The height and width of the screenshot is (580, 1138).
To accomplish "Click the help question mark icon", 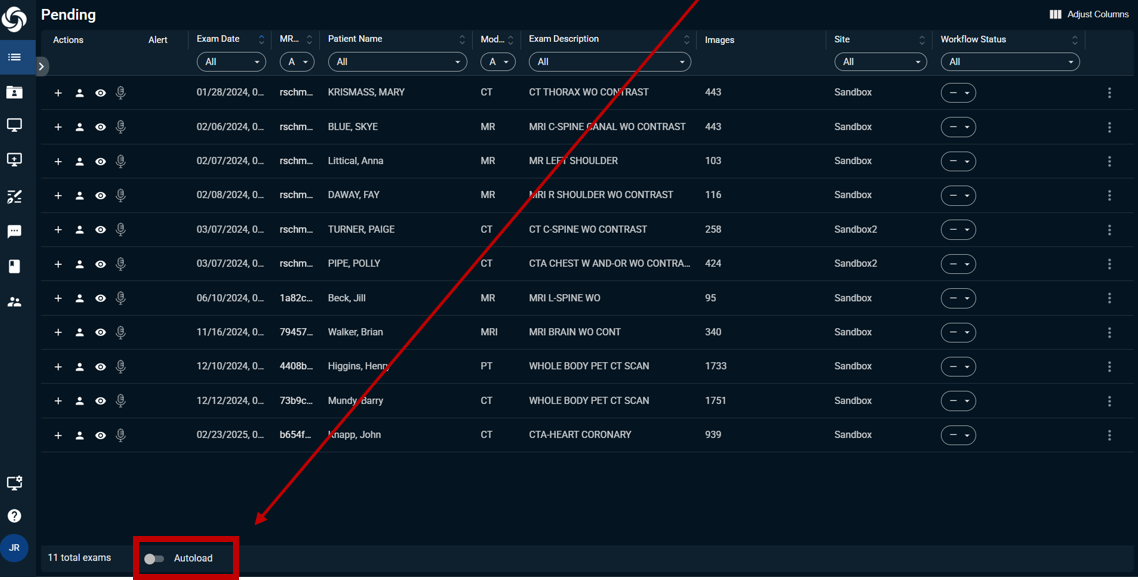I will click(14, 516).
